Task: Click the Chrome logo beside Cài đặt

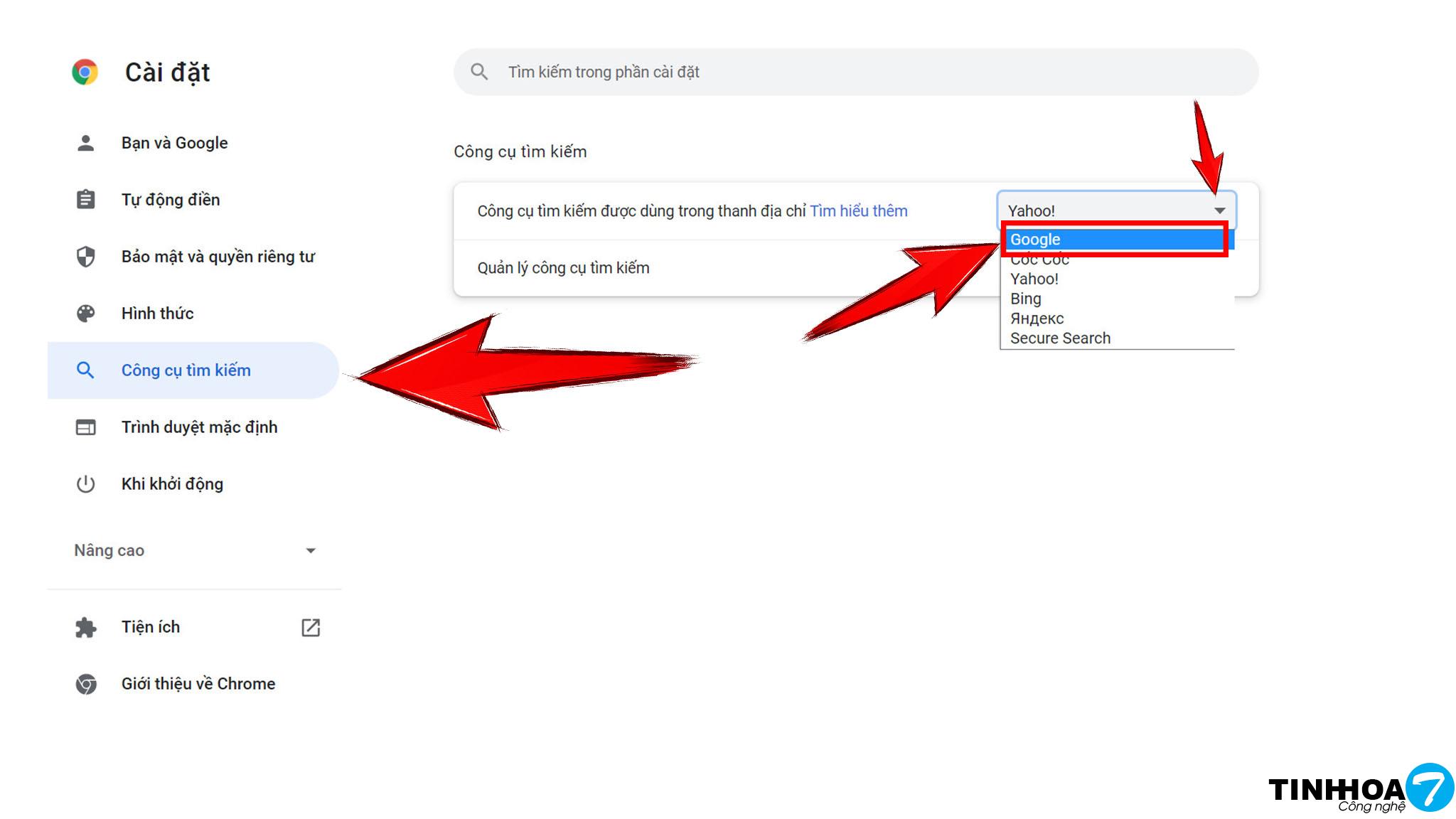Action: (85, 72)
